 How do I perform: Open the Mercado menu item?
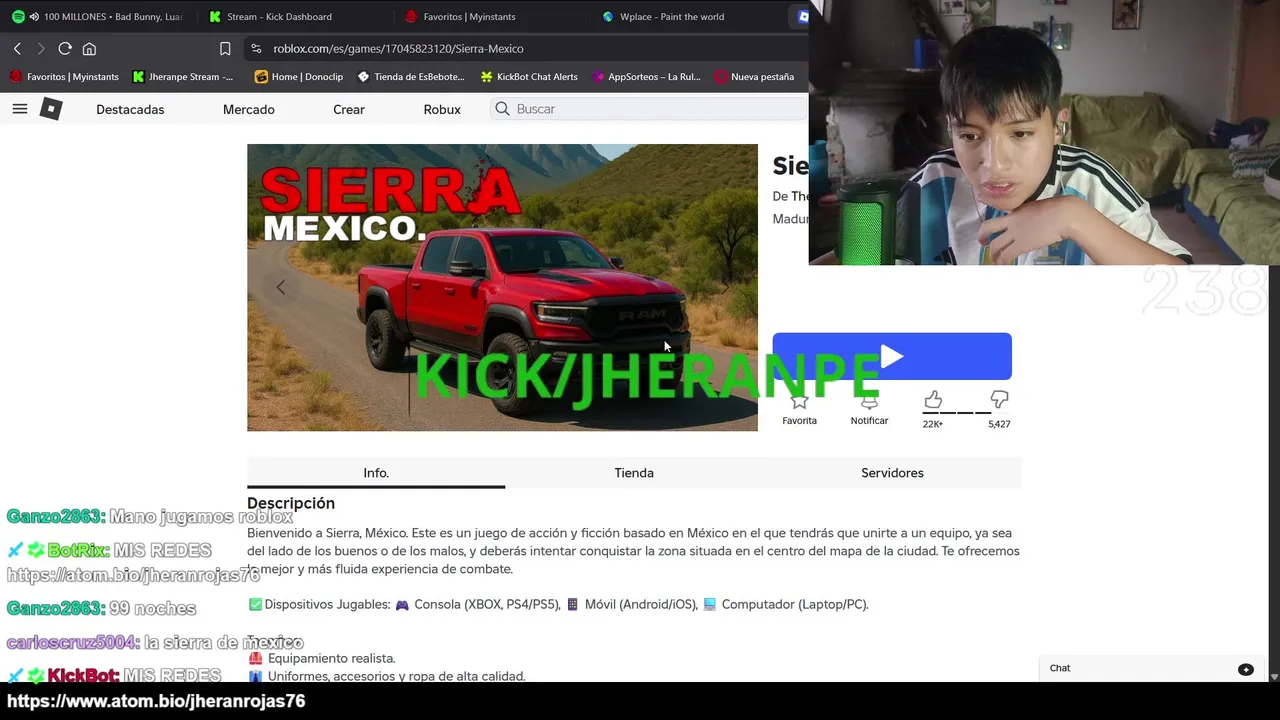coord(248,109)
